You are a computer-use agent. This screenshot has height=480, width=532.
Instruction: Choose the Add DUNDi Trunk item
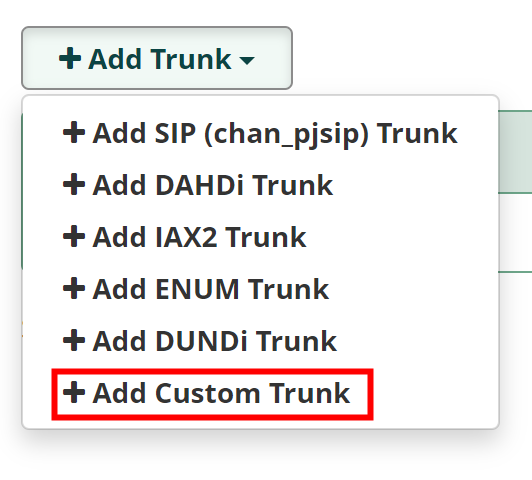(x=260, y=341)
